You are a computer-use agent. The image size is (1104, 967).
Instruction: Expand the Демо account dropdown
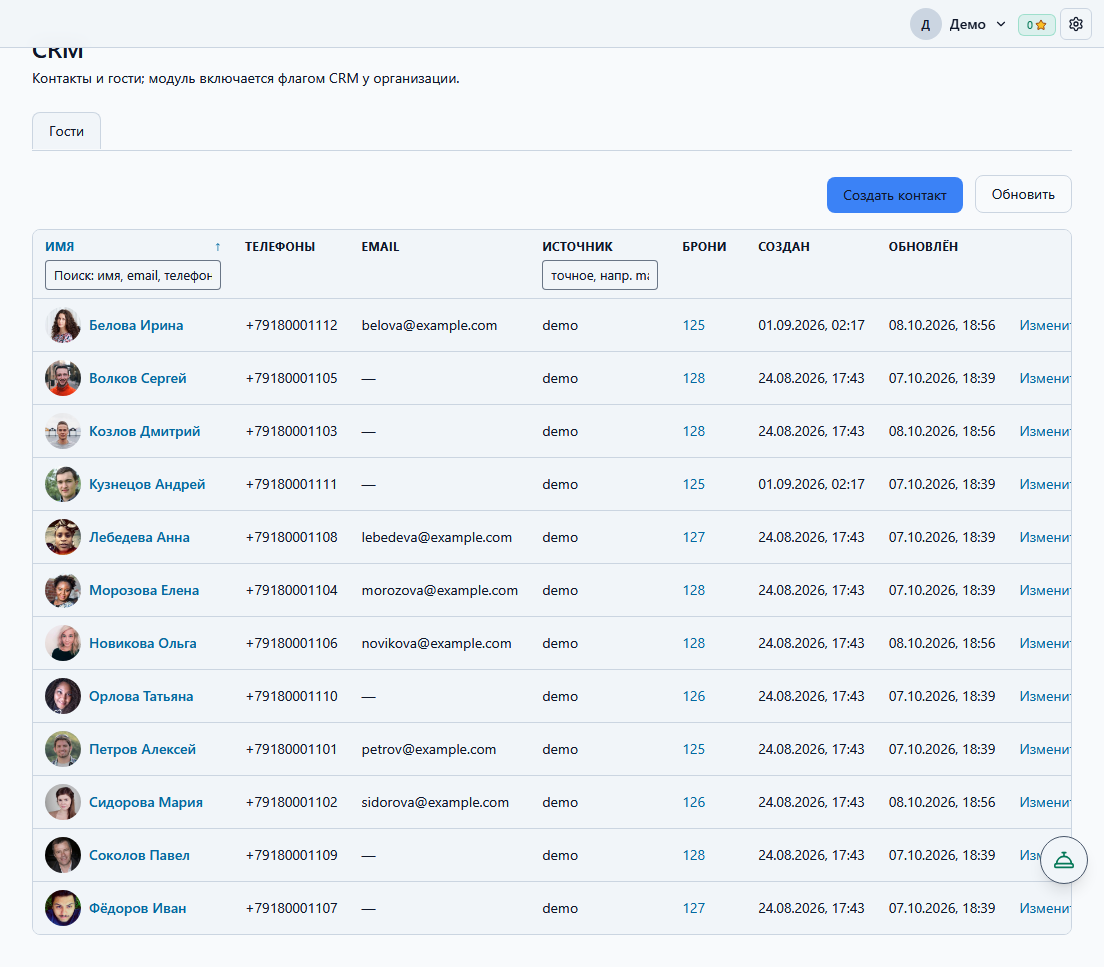[x=977, y=25]
